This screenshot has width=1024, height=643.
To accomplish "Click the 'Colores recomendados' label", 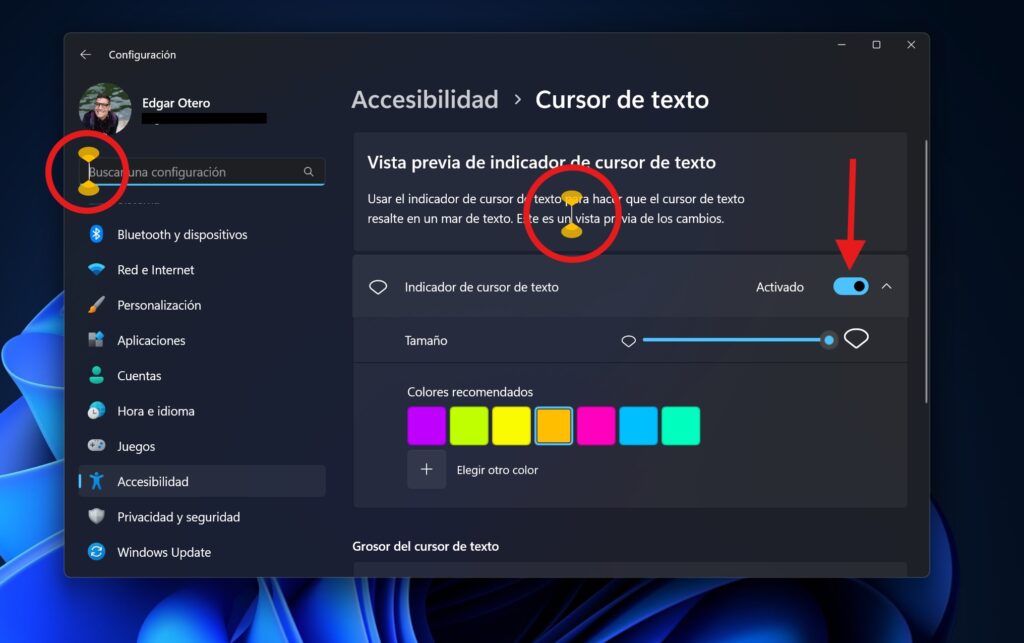I will point(470,392).
